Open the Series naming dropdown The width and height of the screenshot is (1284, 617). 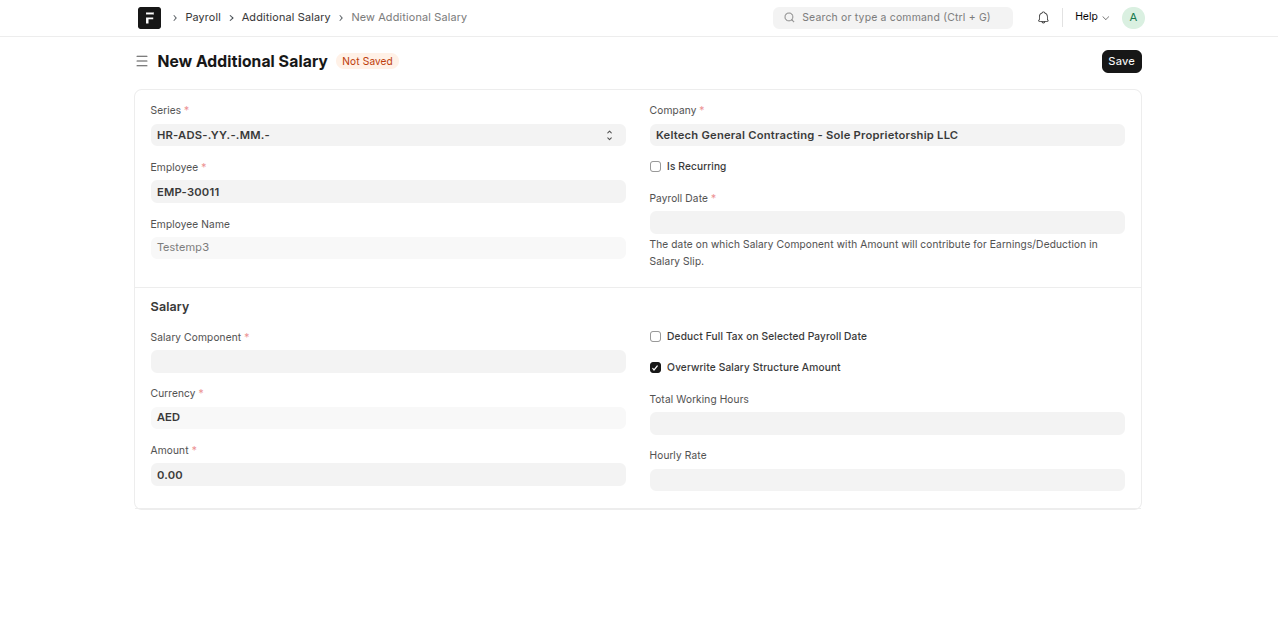(387, 135)
